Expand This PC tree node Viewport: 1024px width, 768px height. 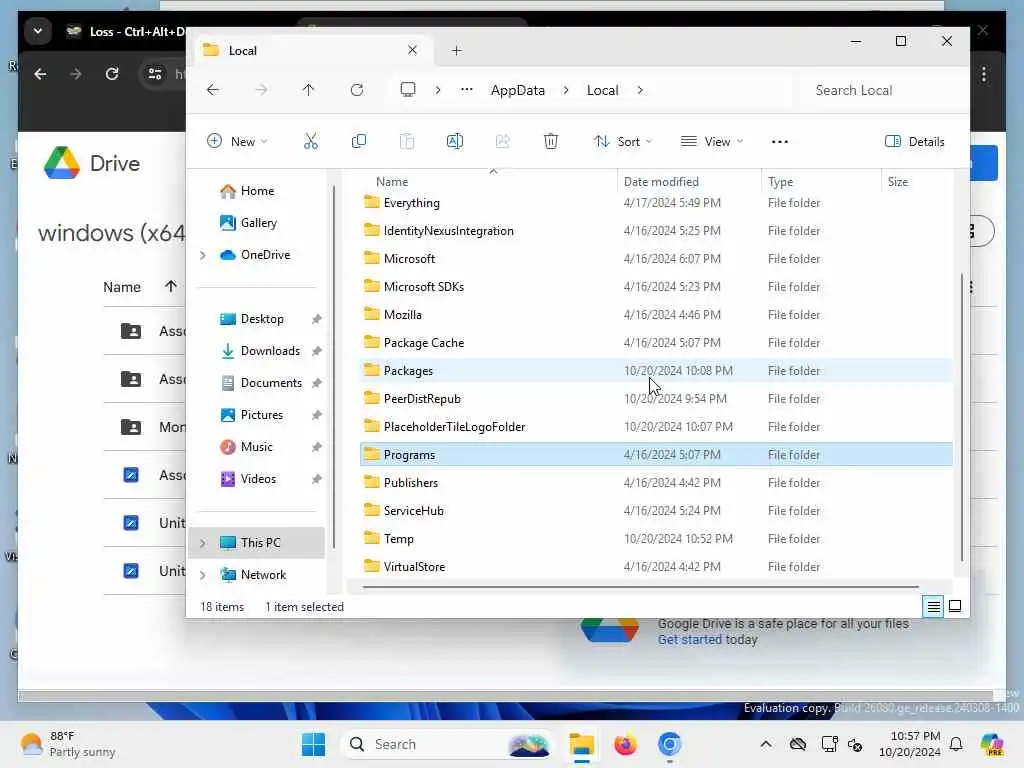click(202, 543)
